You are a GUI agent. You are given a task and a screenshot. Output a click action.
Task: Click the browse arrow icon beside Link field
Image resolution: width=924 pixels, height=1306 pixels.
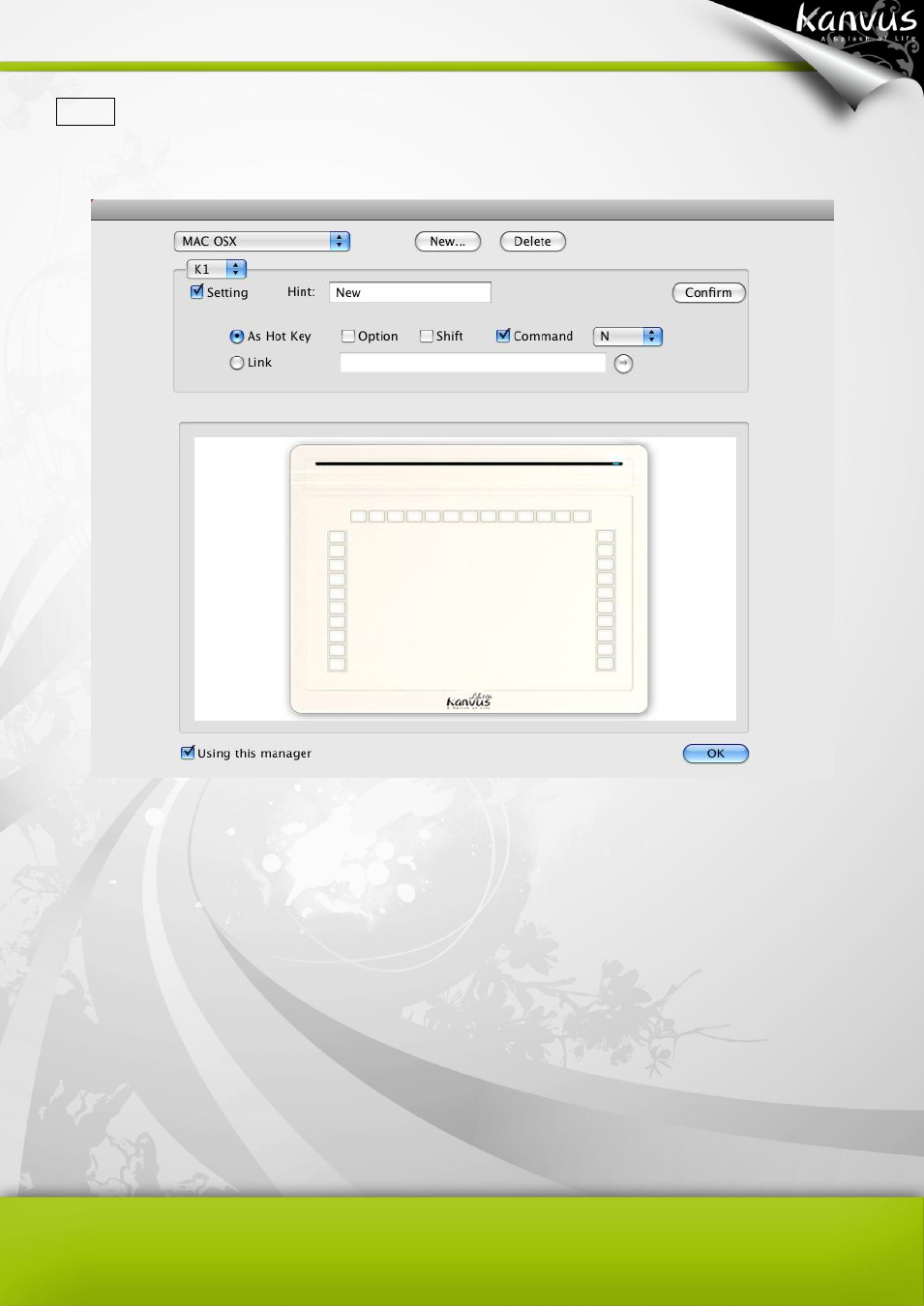(x=624, y=364)
